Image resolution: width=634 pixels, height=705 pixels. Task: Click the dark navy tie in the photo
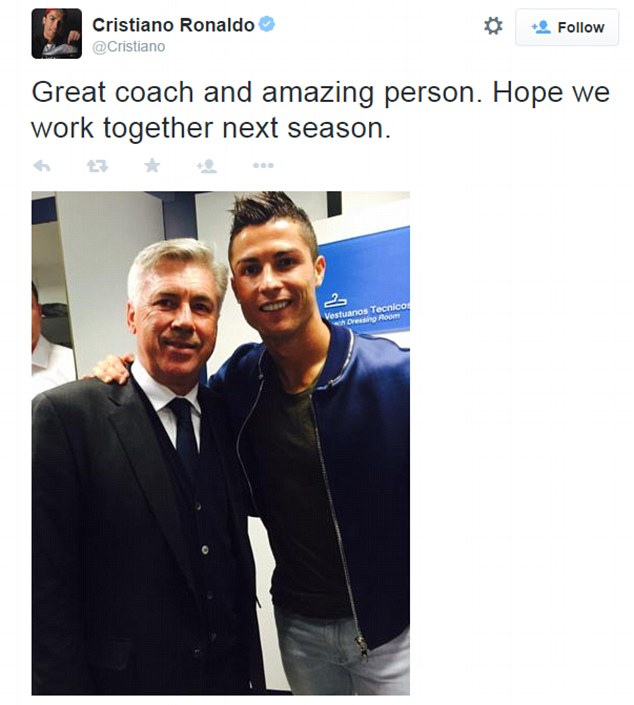tap(186, 430)
